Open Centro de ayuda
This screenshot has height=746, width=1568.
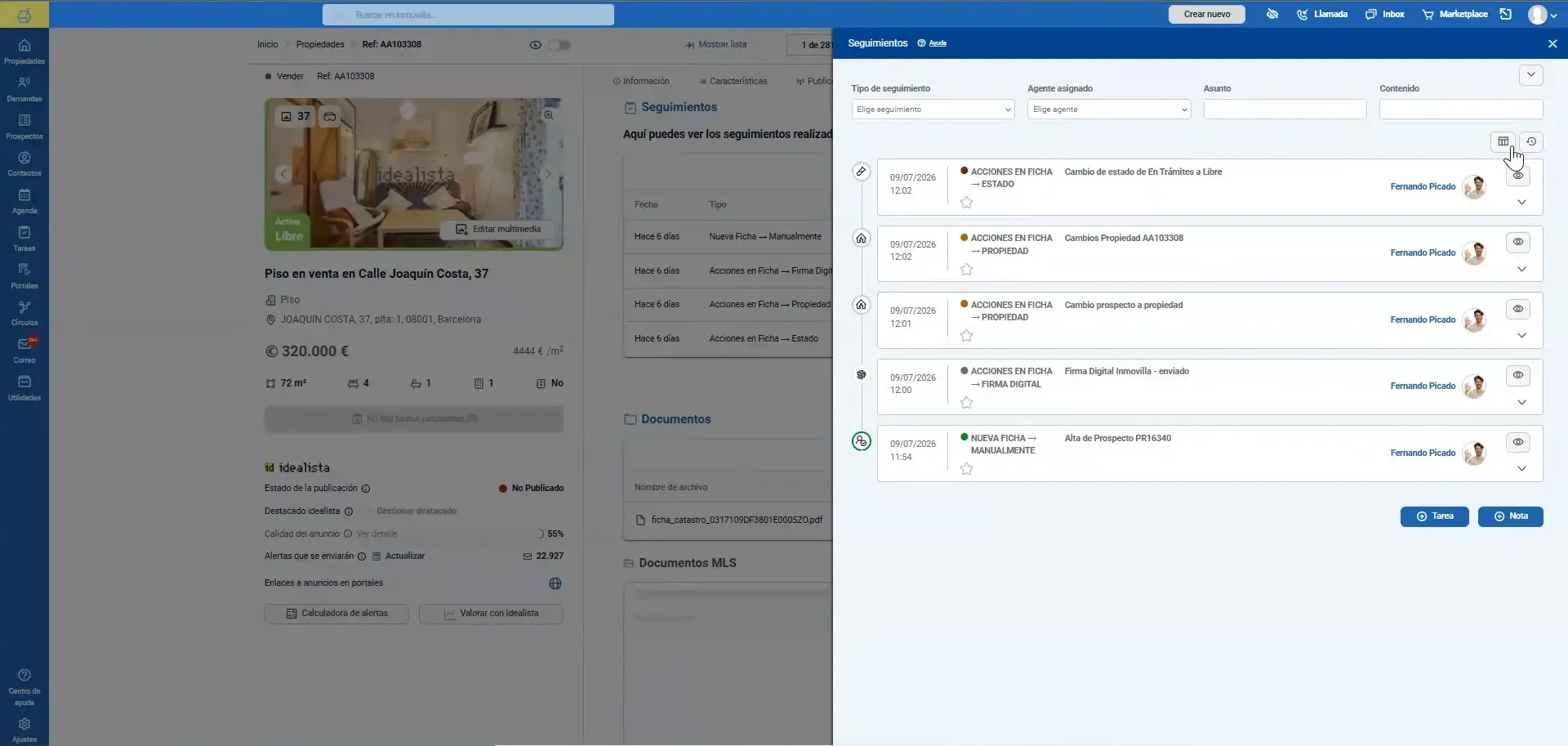click(x=24, y=687)
